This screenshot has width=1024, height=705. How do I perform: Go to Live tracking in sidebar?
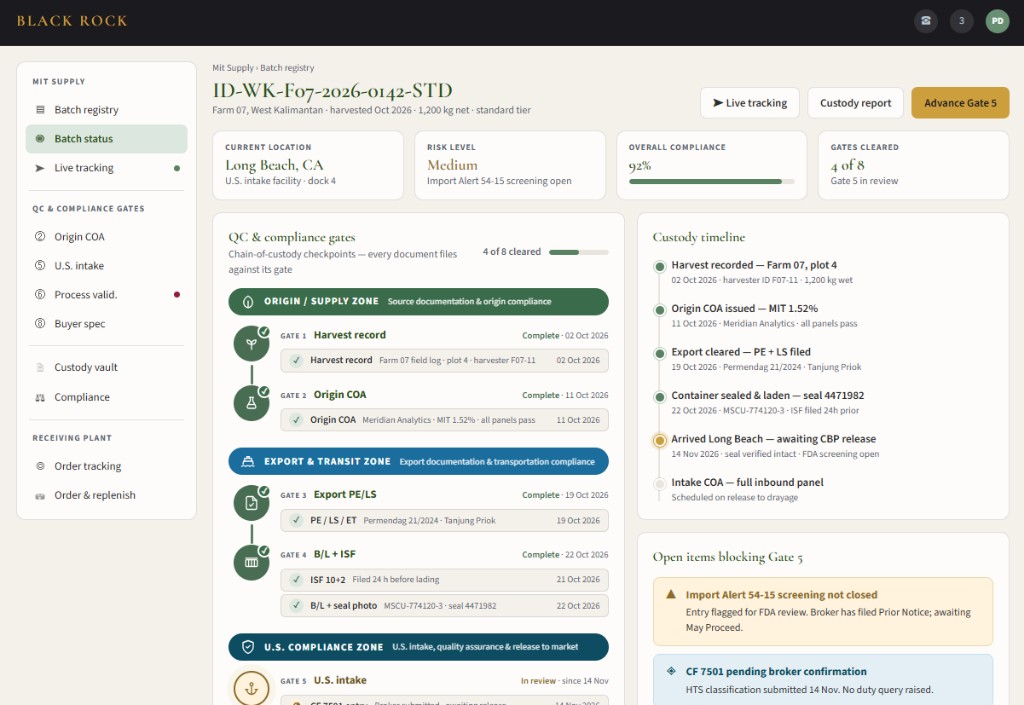[x=106, y=168]
